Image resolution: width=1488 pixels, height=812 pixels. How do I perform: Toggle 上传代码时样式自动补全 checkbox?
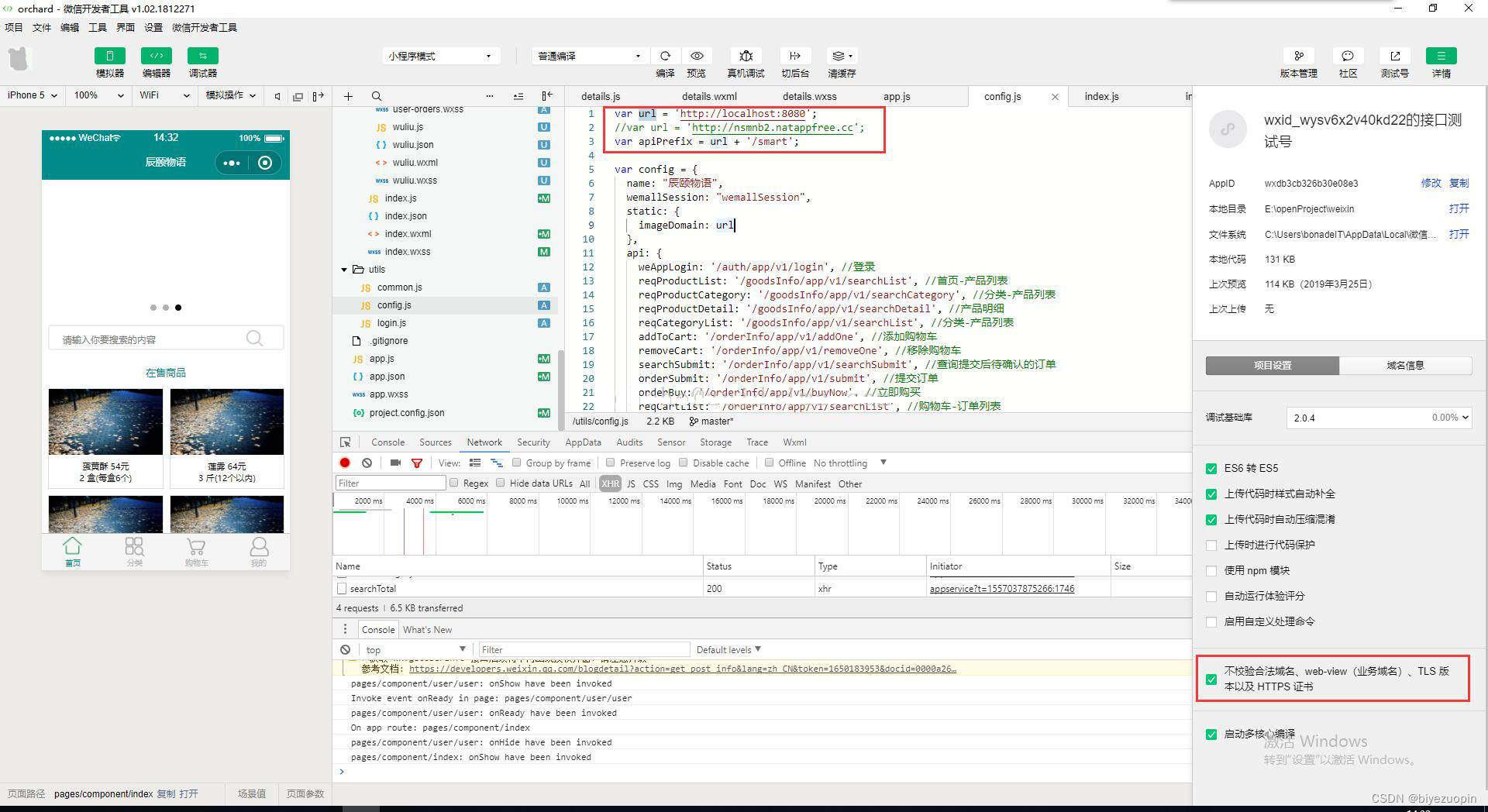click(1211, 494)
